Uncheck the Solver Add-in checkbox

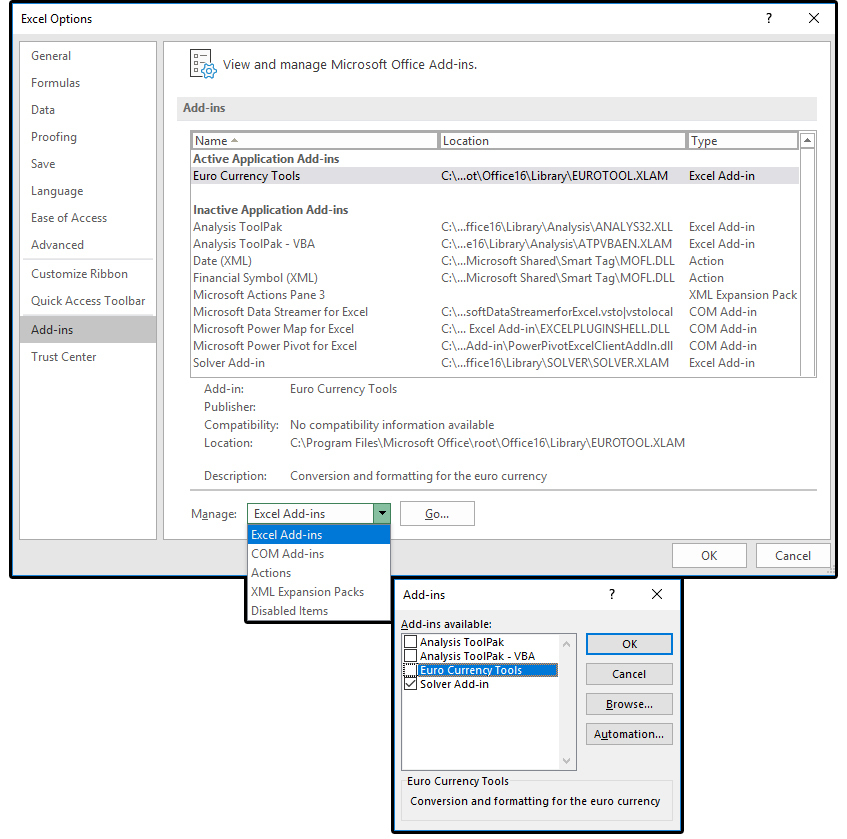pyautogui.click(x=410, y=685)
